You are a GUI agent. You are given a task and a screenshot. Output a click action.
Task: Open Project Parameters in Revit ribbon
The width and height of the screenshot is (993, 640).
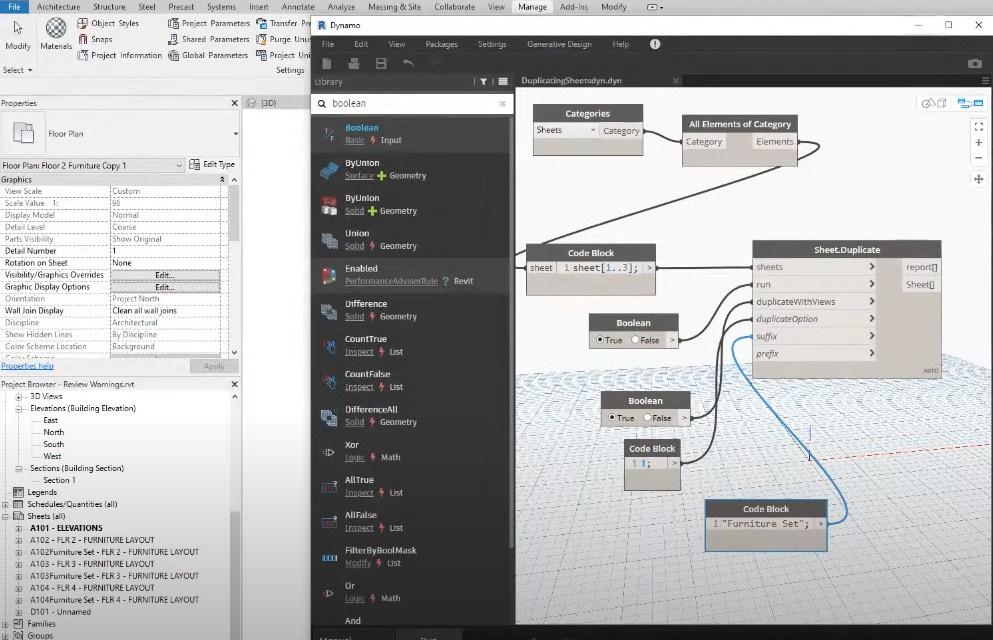click(x=209, y=23)
